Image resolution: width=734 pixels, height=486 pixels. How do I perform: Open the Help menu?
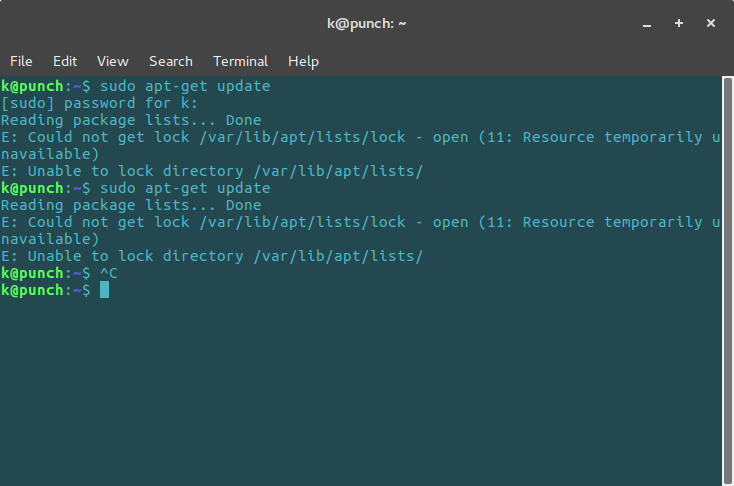(303, 61)
